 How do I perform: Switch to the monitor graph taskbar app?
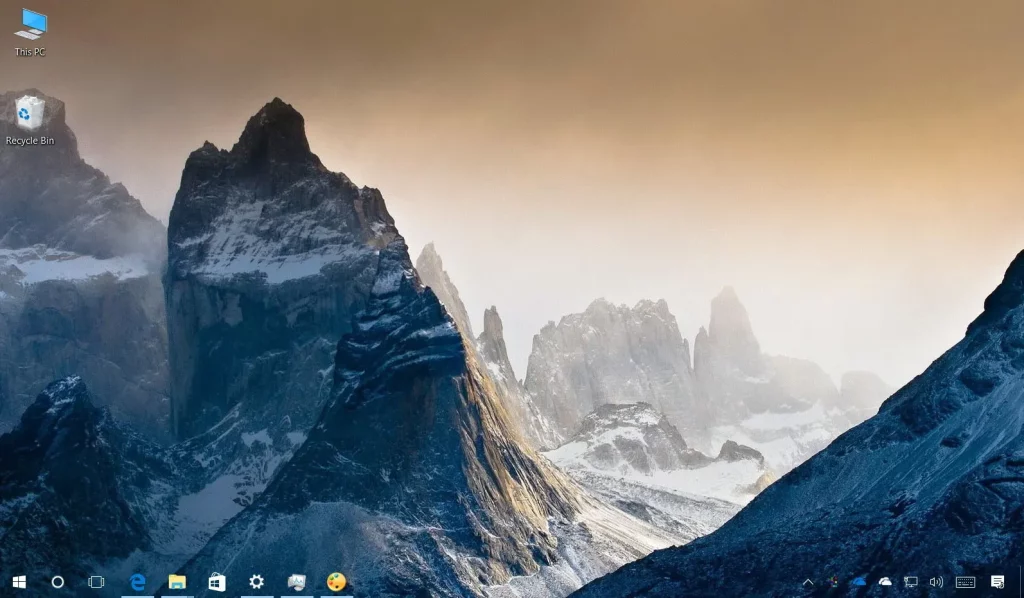click(296, 582)
